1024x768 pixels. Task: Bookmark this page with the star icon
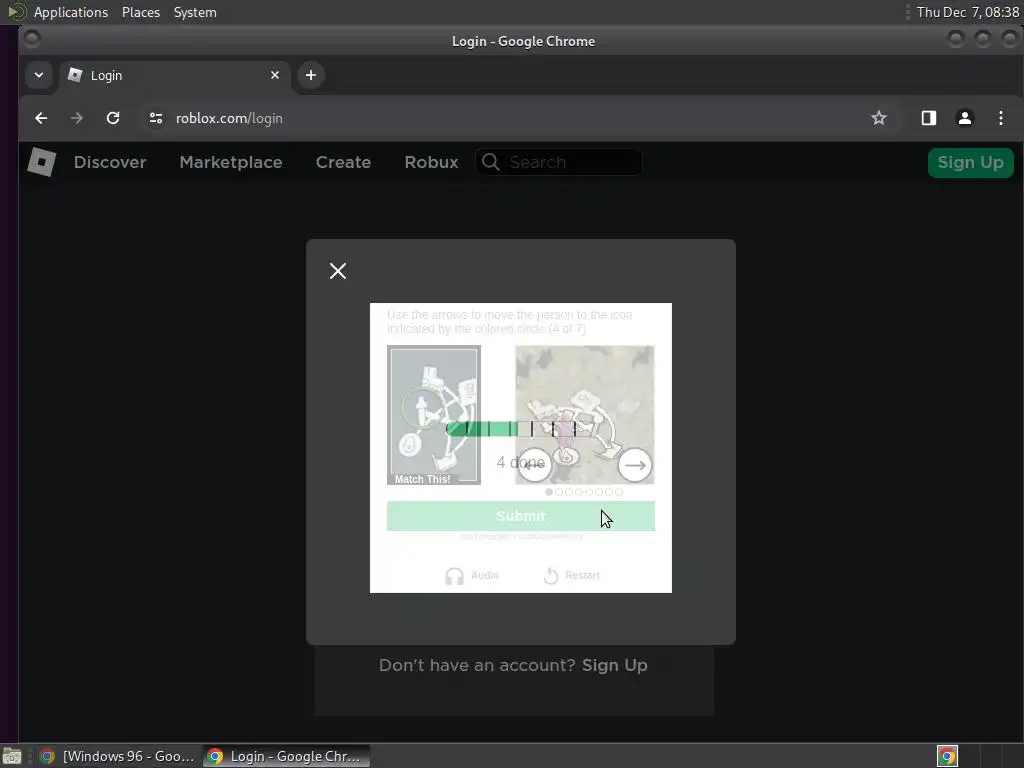[x=879, y=118]
